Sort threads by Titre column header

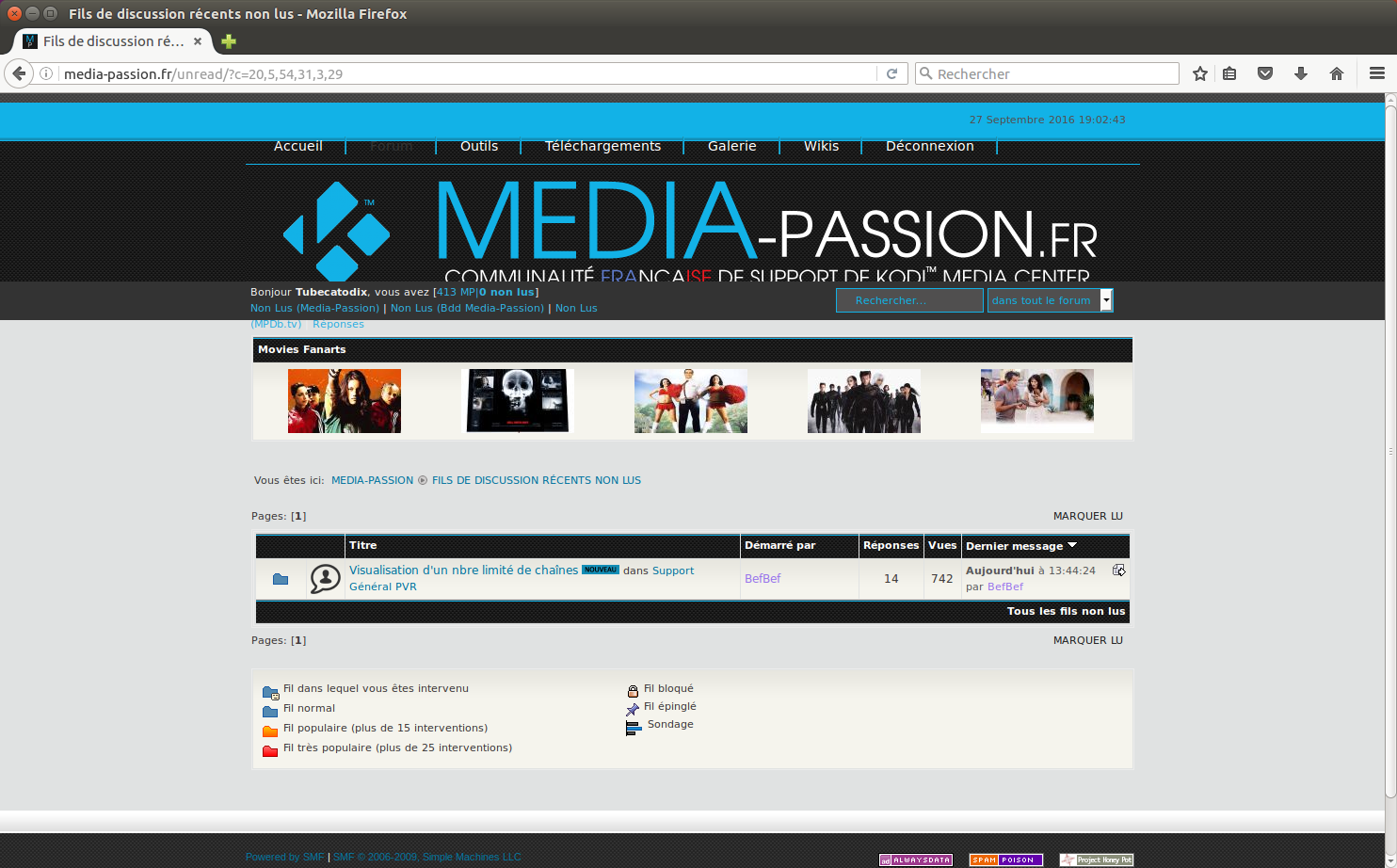[x=362, y=545]
